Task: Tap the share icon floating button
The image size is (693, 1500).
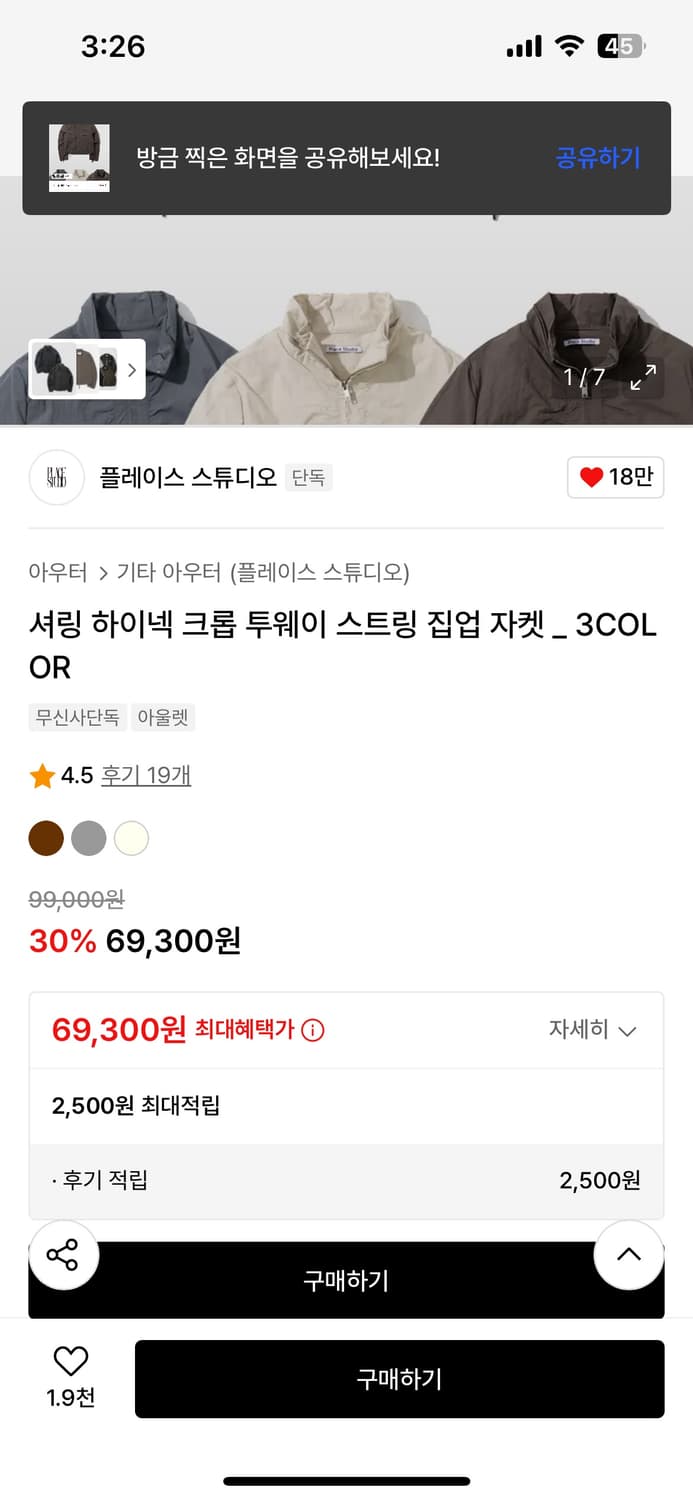Action: [63, 1255]
